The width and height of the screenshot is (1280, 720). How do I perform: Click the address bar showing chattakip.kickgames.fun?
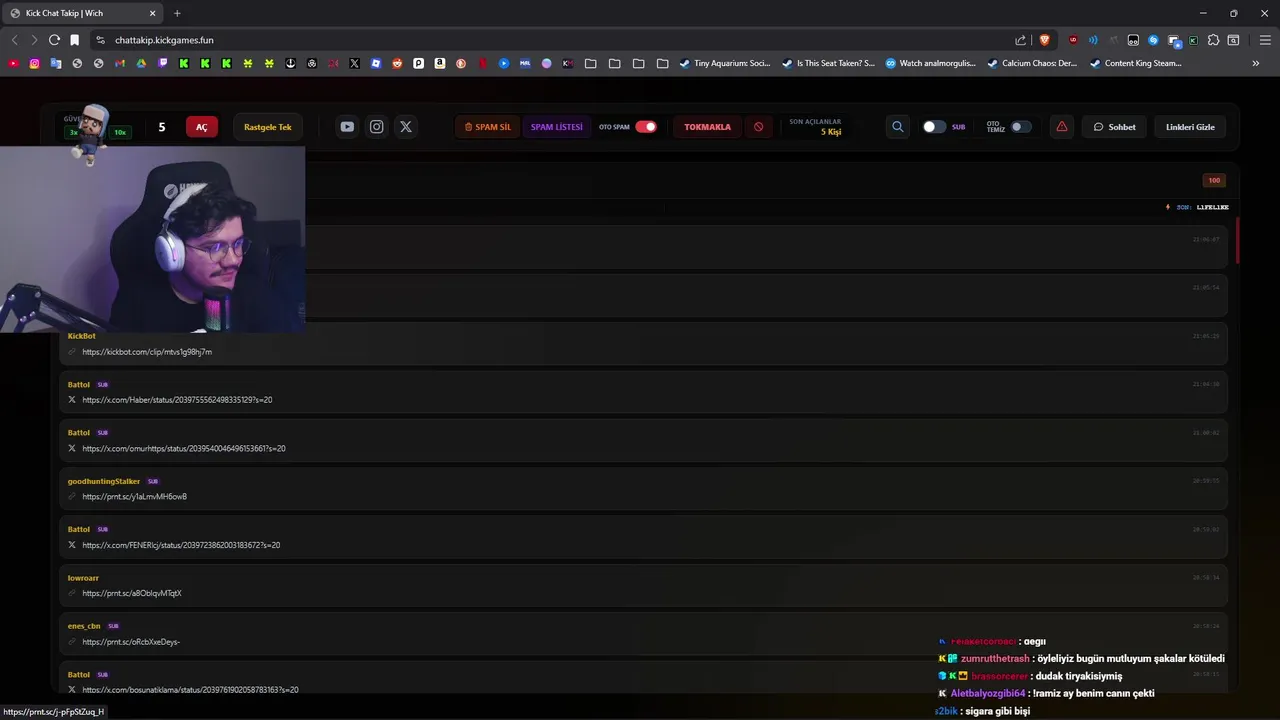pos(560,40)
